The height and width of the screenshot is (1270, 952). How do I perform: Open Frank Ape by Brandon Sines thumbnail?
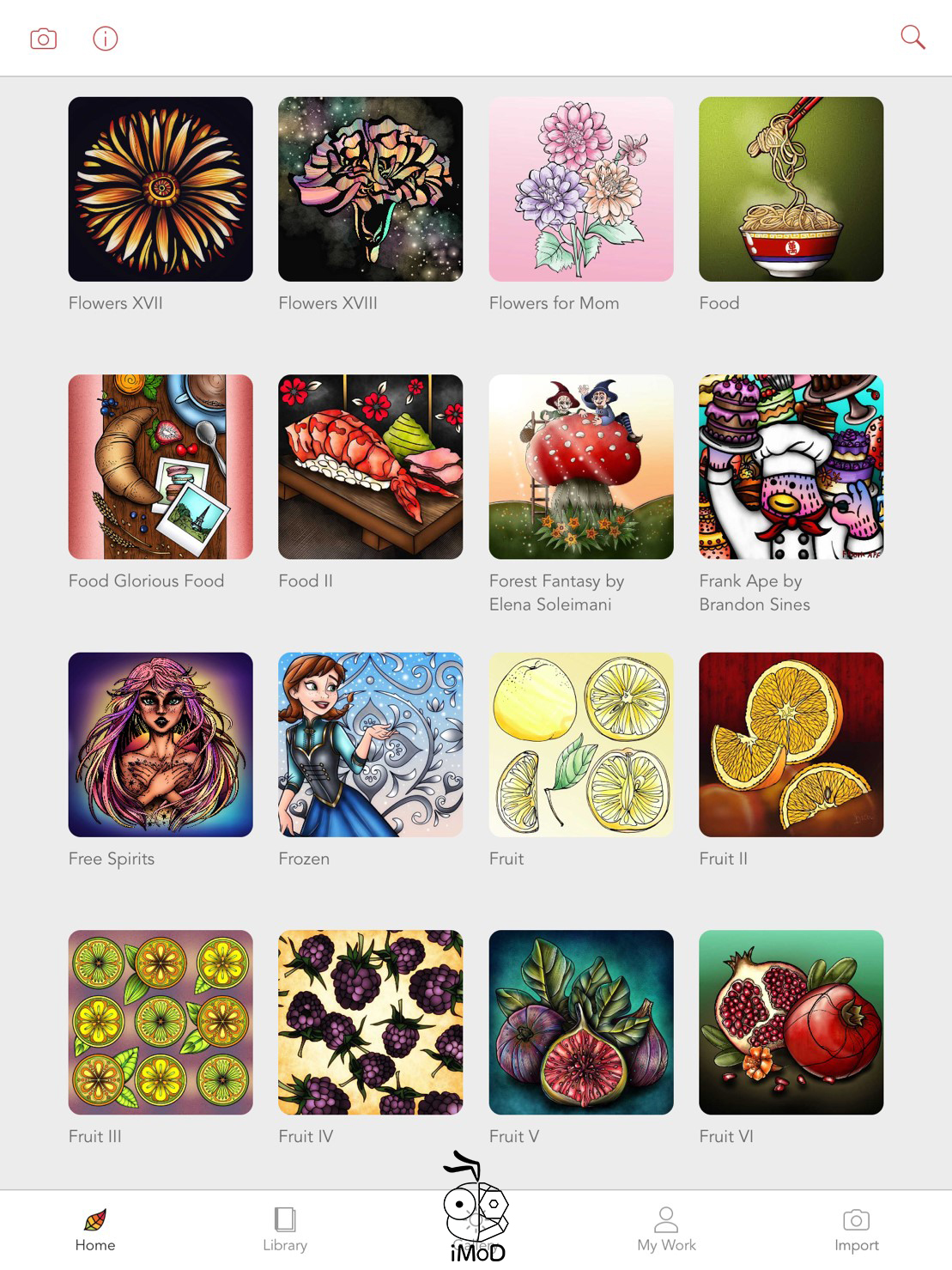pyautogui.click(x=791, y=466)
